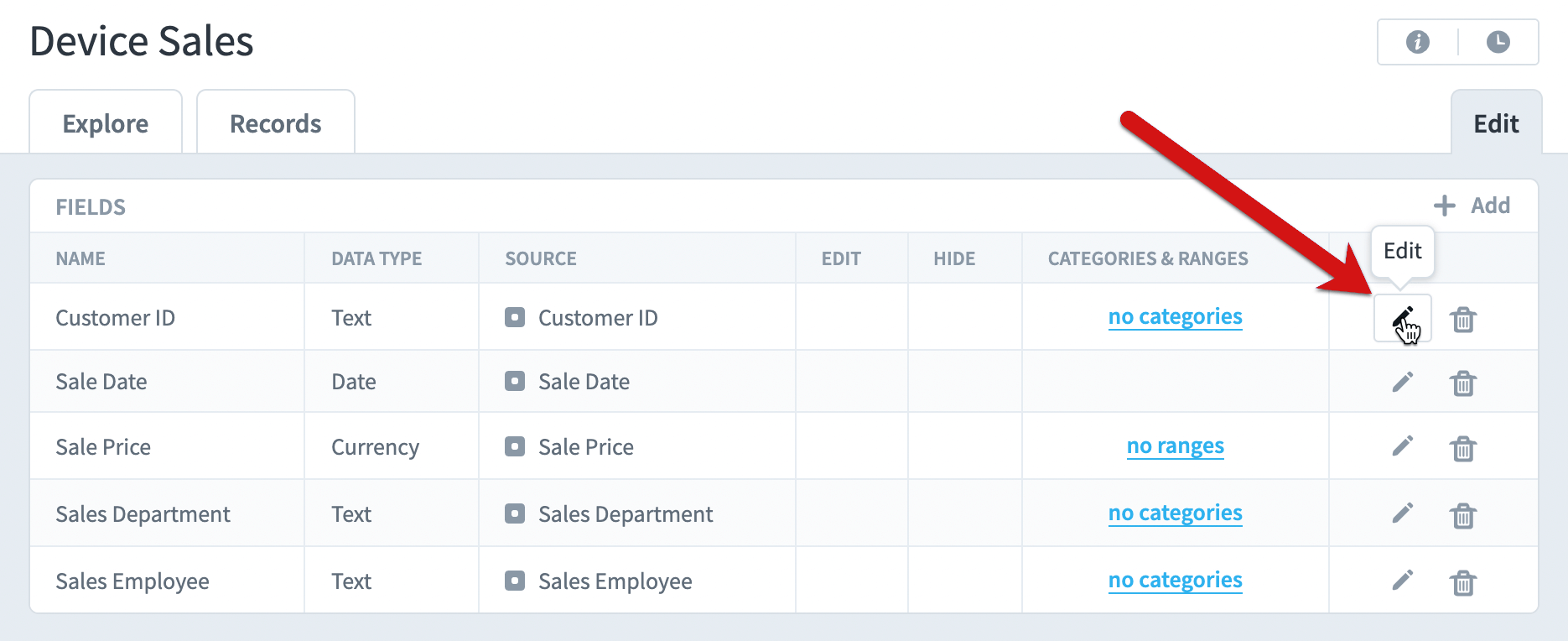
Task: Click 'Customer ID' source label text
Action: tap(598, 318)
